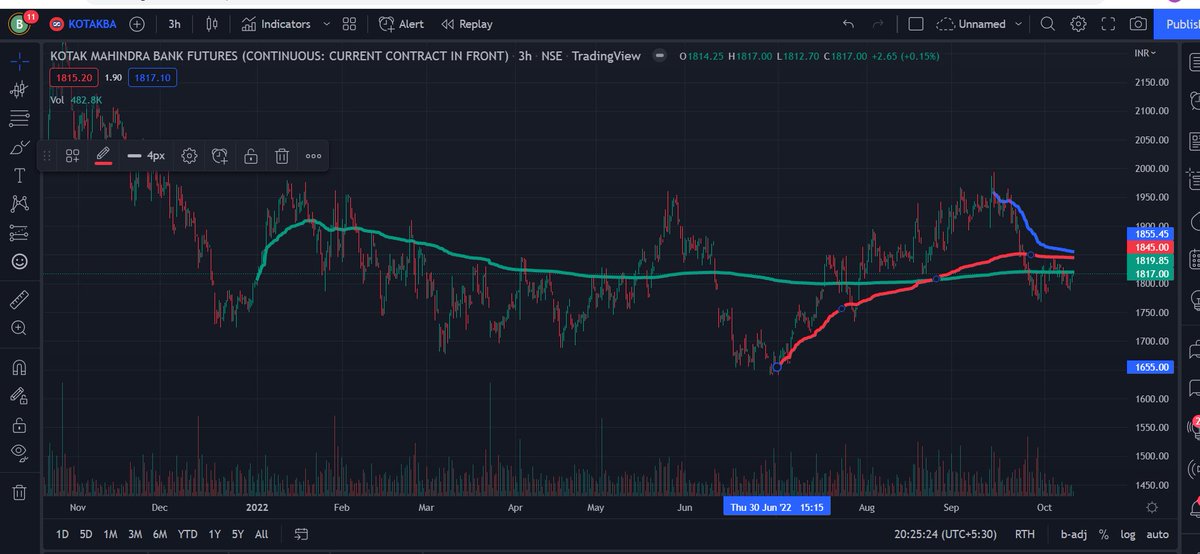Select the 1D time range
This screenshot has height=554, width=1200.
[x=63, y=534]
